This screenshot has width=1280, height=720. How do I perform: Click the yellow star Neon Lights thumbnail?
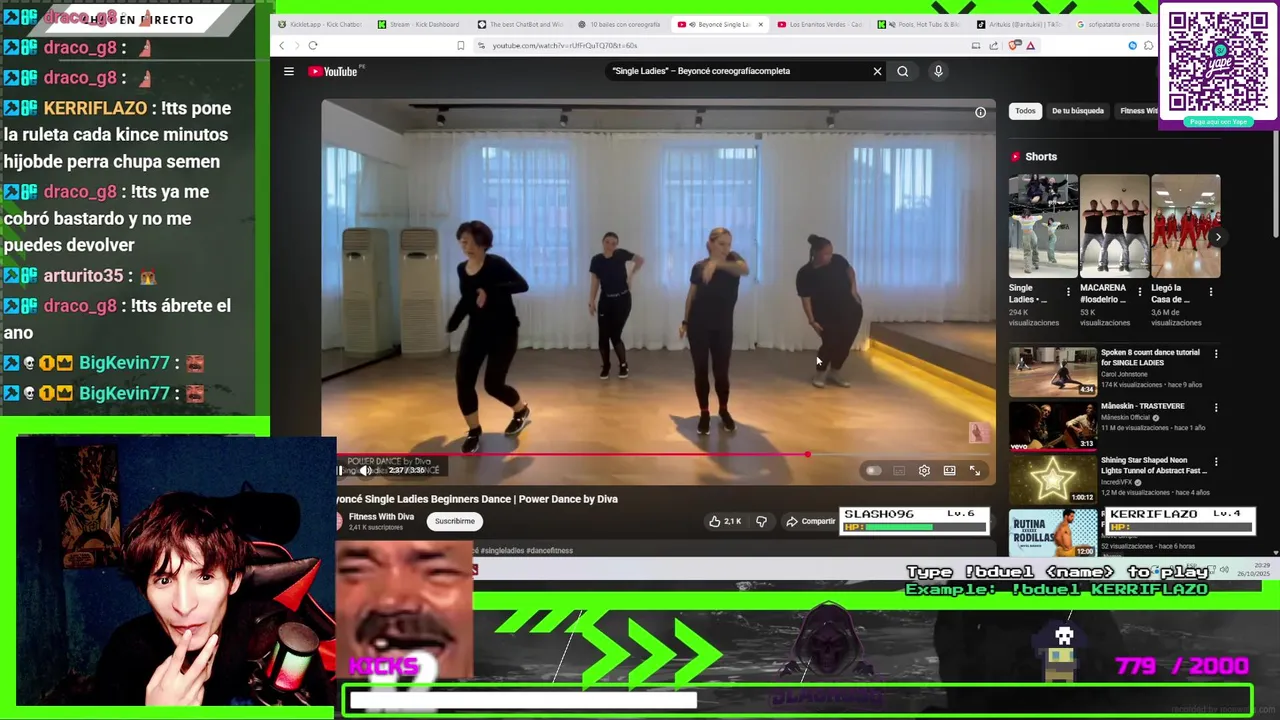pos(1053,479)
